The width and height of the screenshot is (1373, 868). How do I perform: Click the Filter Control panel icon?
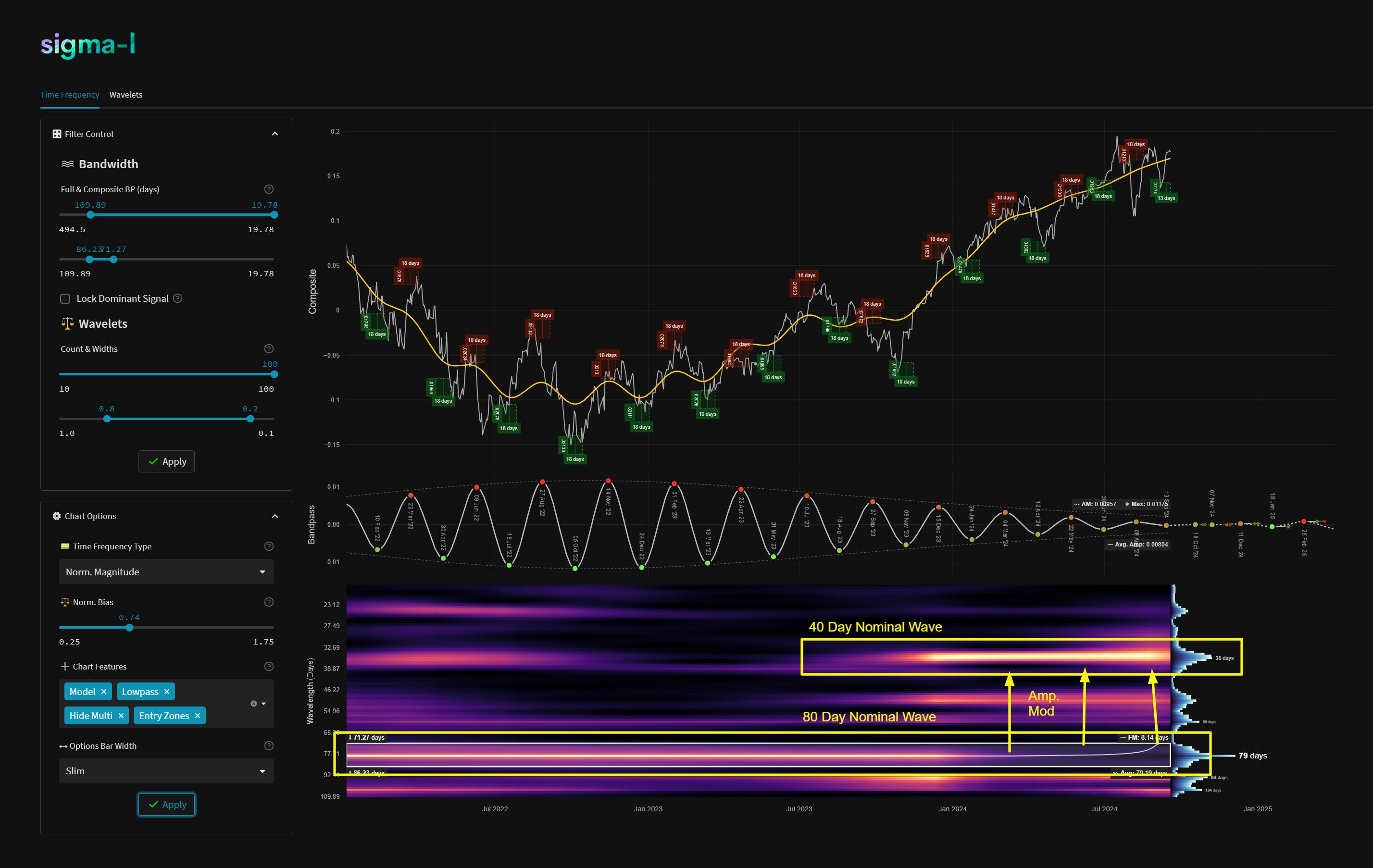tap(57, 134)
